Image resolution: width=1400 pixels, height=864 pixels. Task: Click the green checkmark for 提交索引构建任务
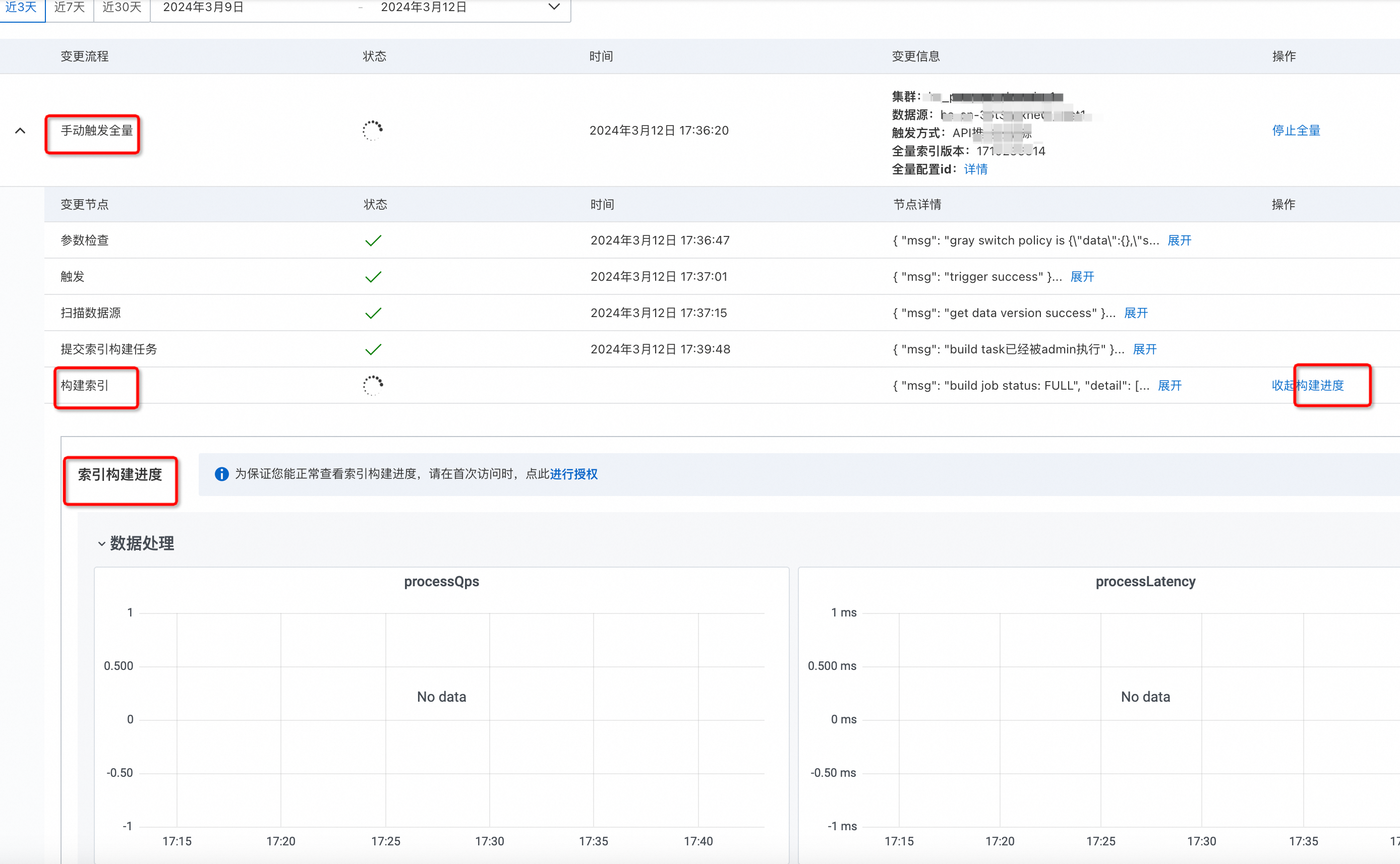373,350
